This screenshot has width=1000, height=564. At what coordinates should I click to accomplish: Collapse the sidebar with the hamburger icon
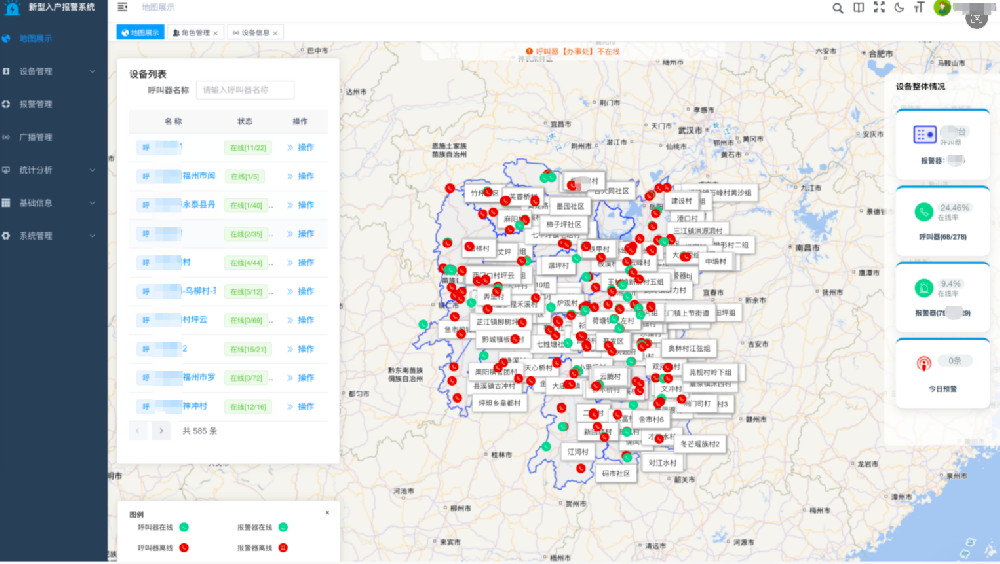click(122, 7)
